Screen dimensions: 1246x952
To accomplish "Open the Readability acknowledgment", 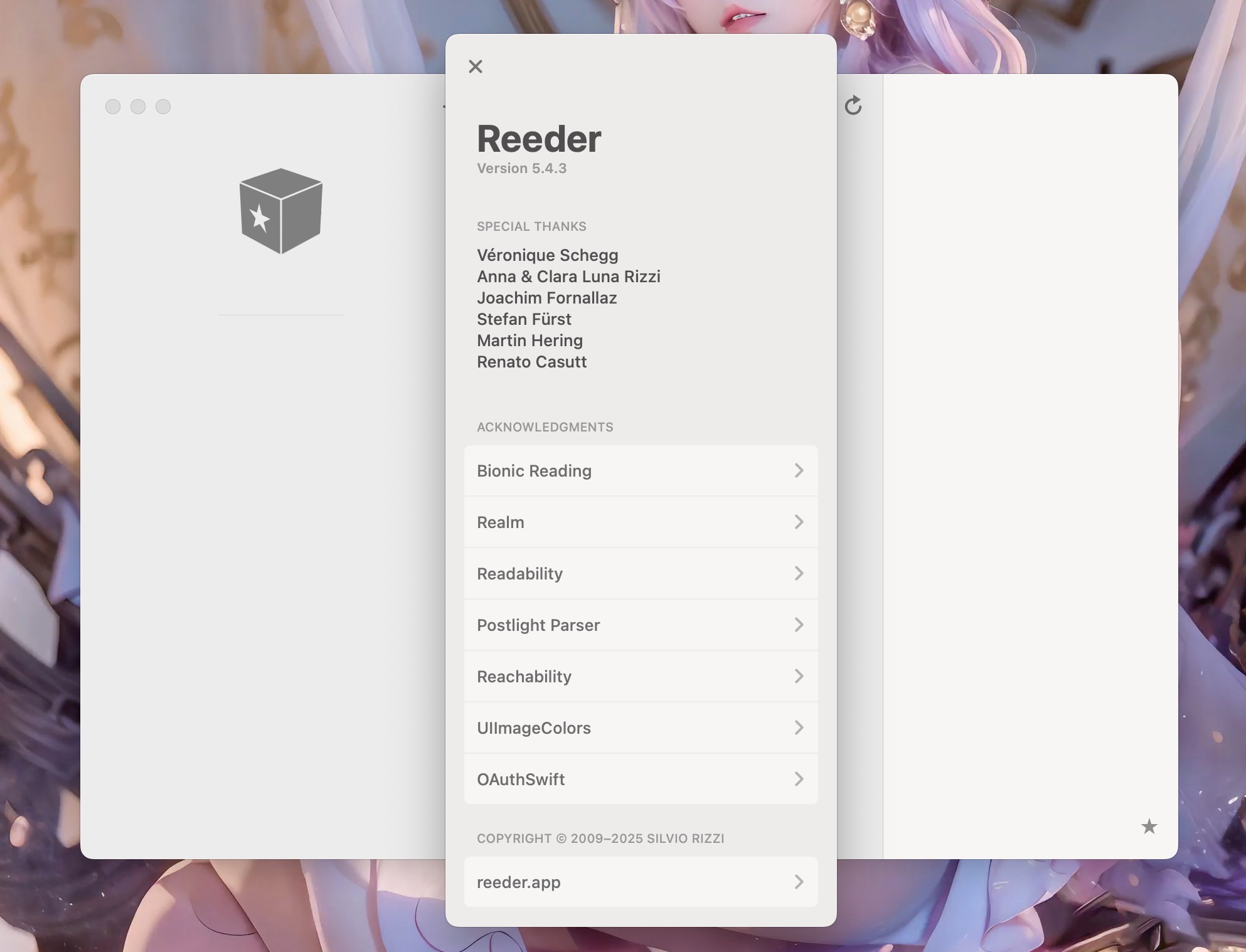I will (641, 574).
